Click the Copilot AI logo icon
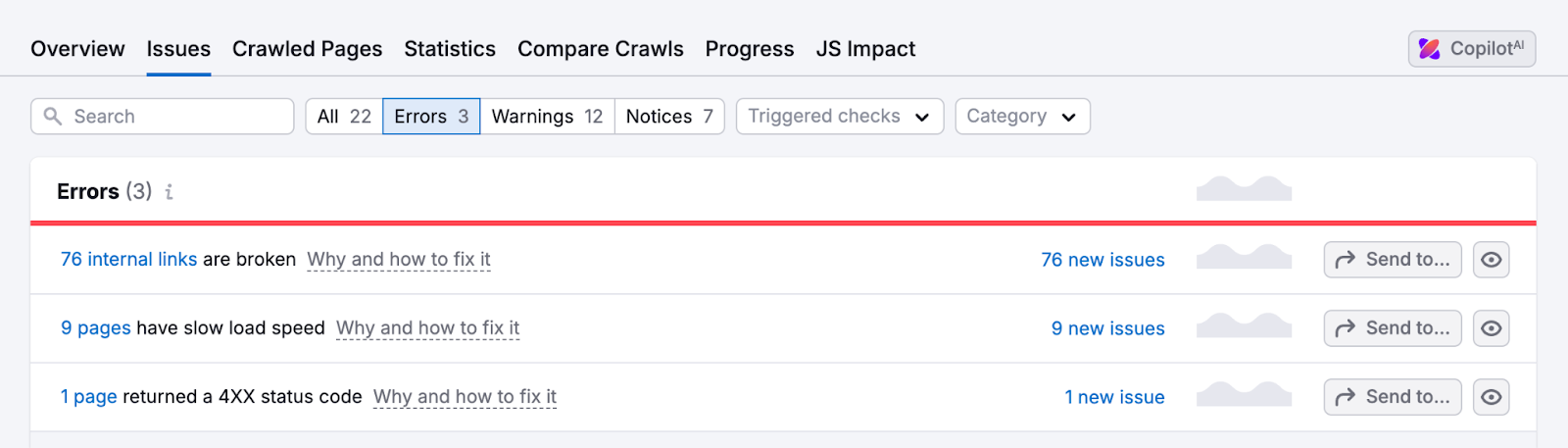1568x448 pixels. (x=1430, y=49)
